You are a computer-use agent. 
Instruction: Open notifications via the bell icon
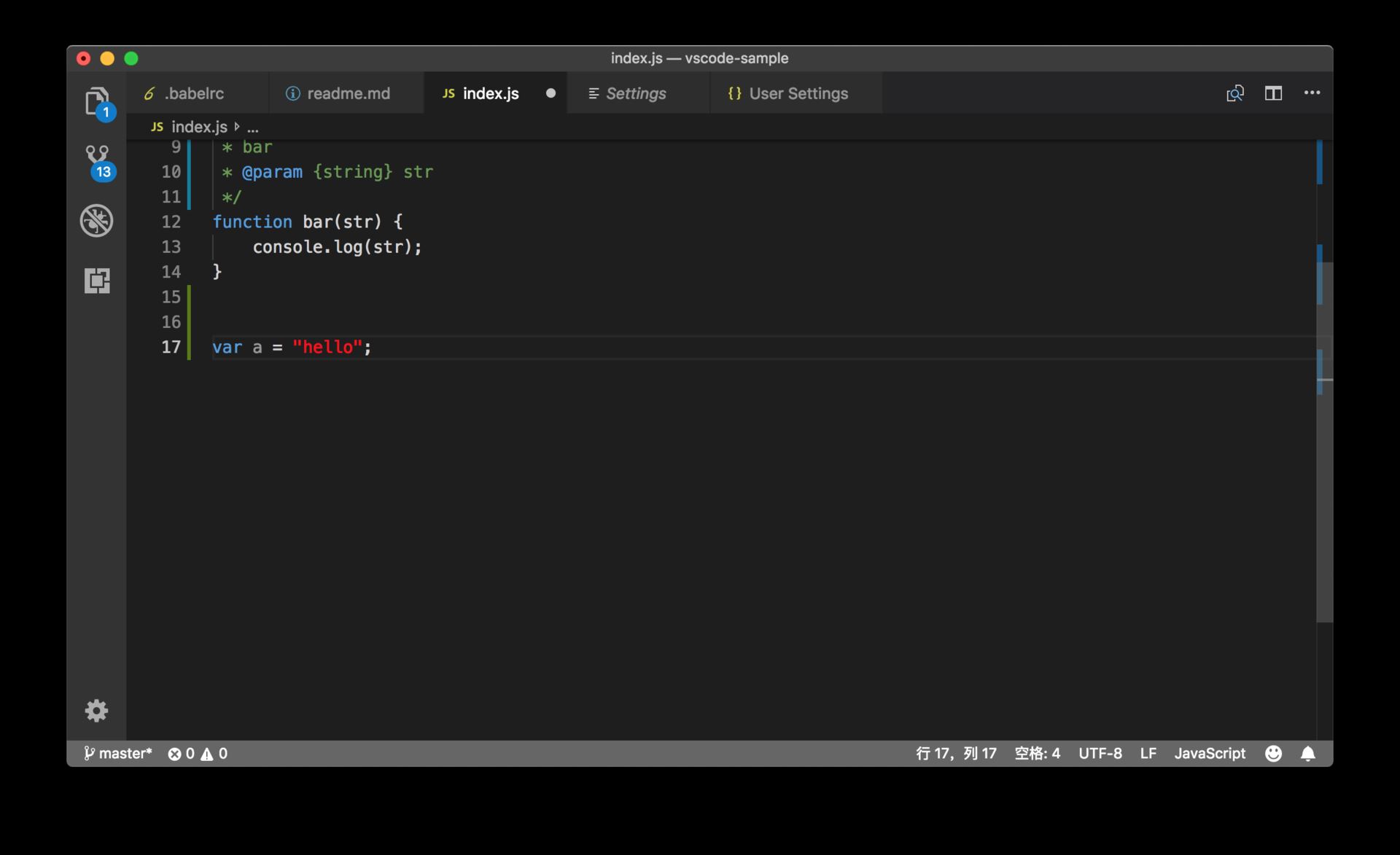click(1308, 753)
